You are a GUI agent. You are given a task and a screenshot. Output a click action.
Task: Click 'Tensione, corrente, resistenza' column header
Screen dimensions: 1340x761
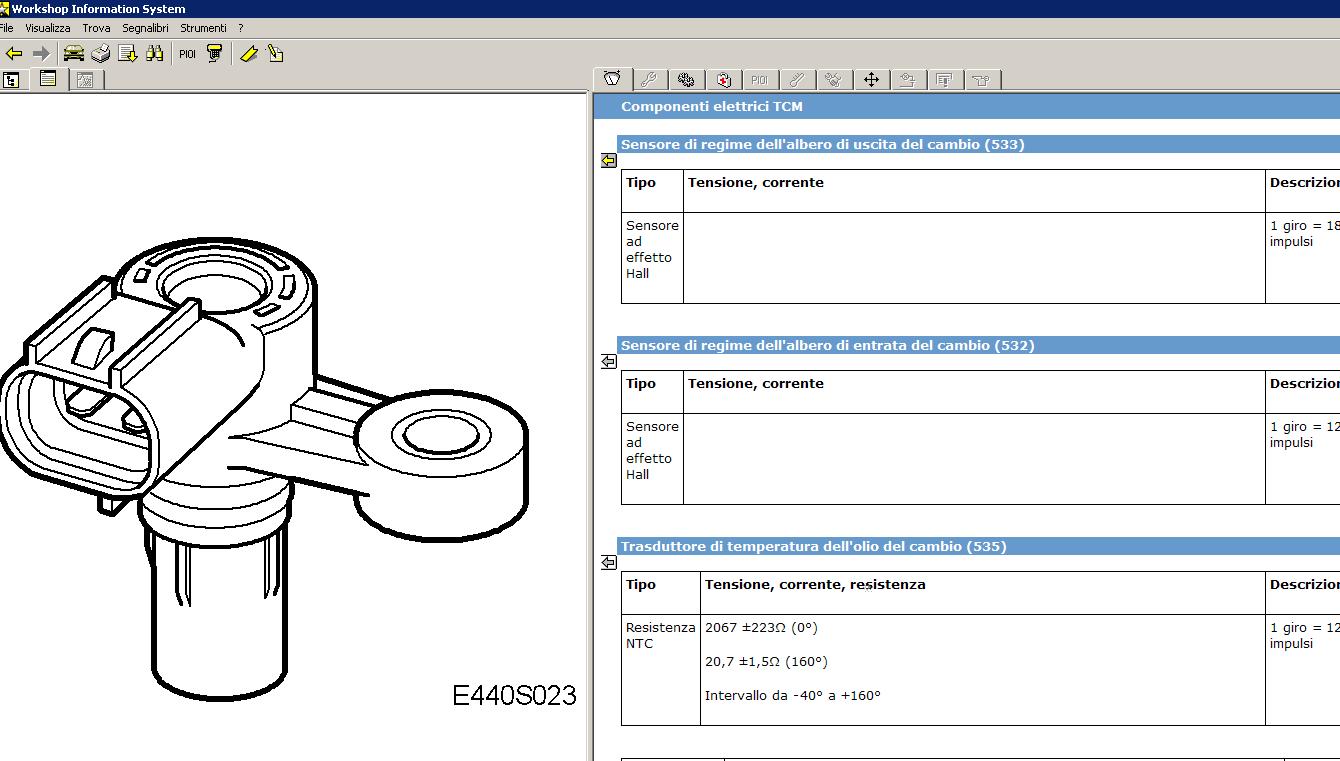point(815,584)
